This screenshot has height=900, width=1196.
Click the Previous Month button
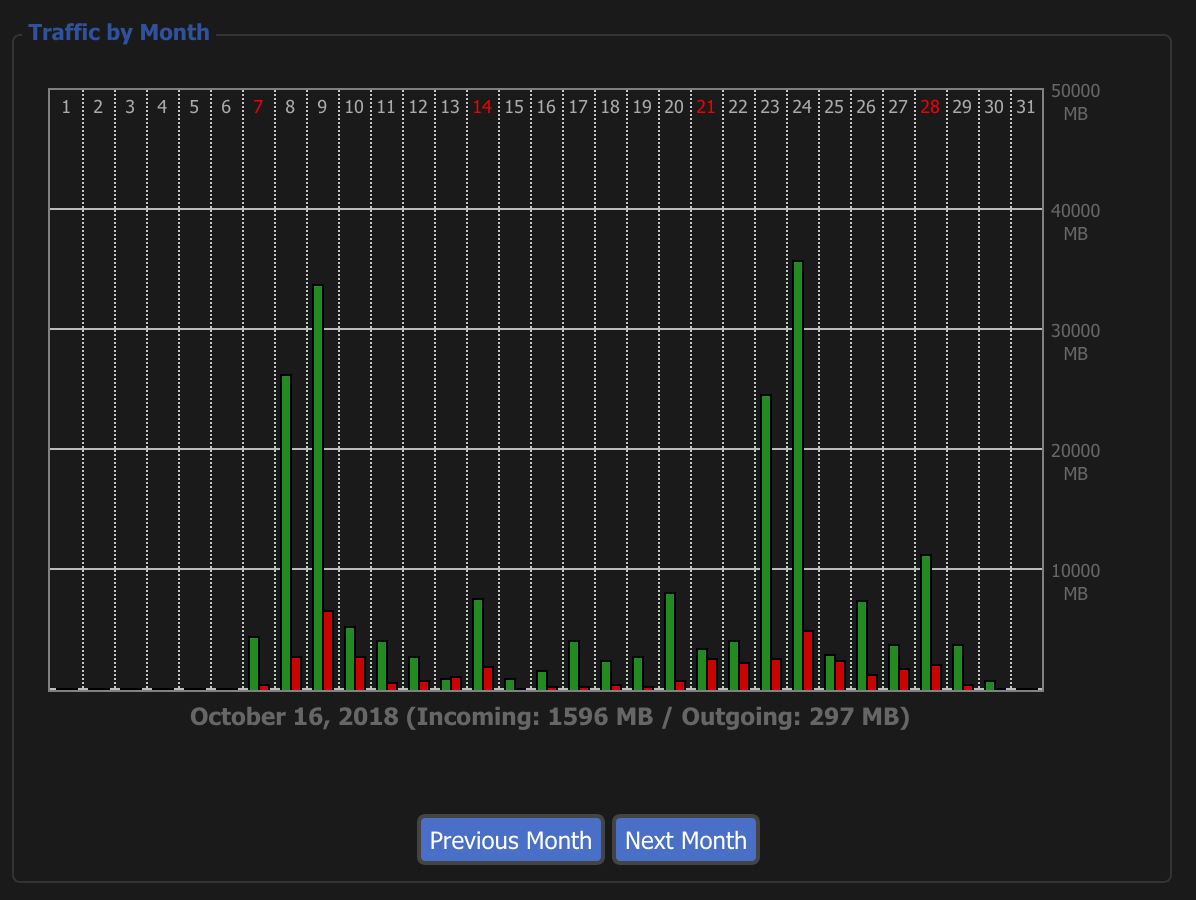point(511,840)
